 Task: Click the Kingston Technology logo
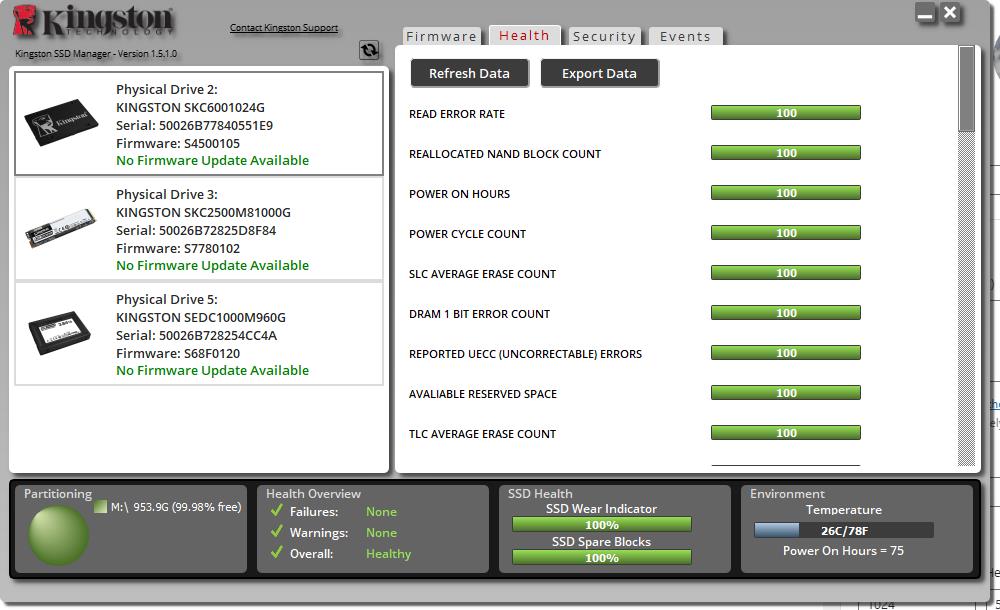click(x=95, y=24)
